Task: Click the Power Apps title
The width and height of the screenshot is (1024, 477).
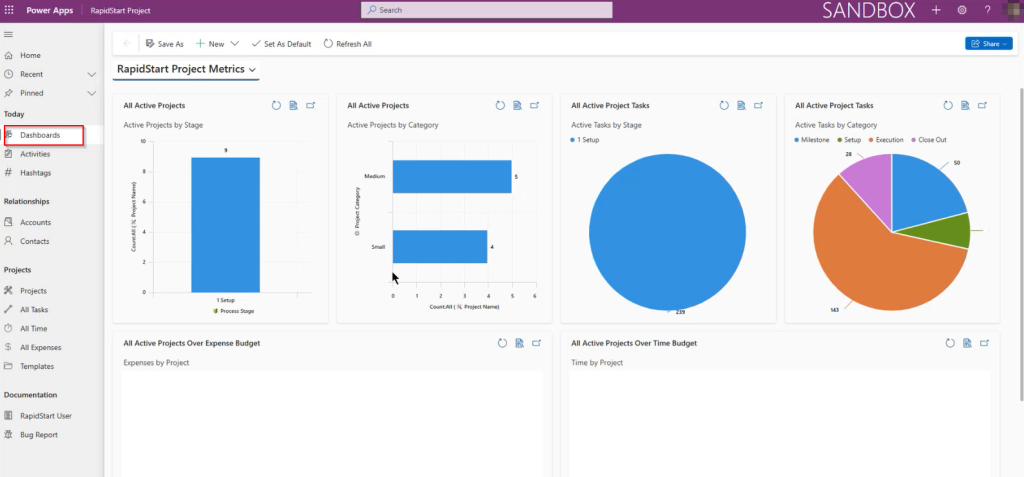Action: [x=50, y=10]
